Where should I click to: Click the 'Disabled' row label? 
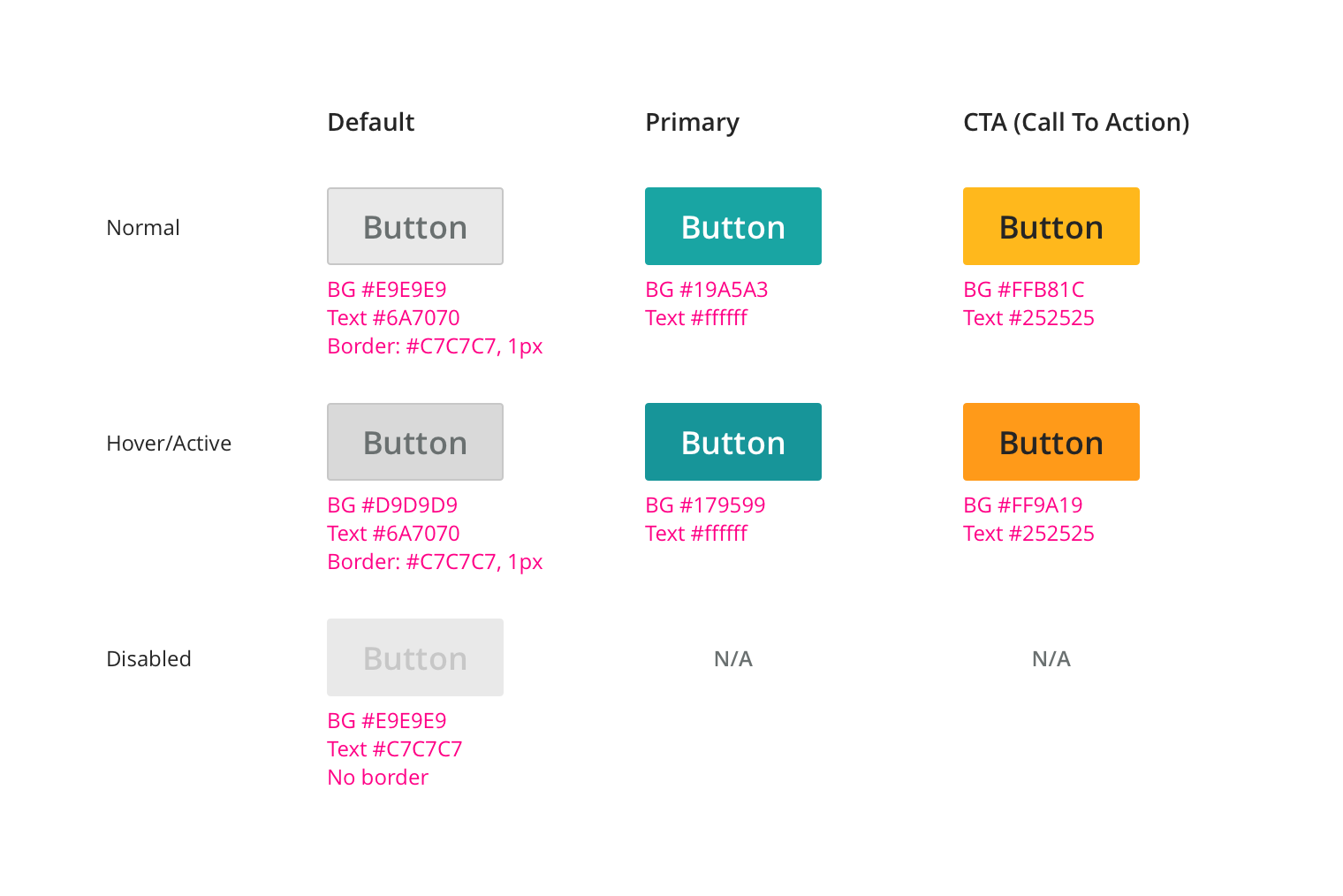[x=148, y=659]
